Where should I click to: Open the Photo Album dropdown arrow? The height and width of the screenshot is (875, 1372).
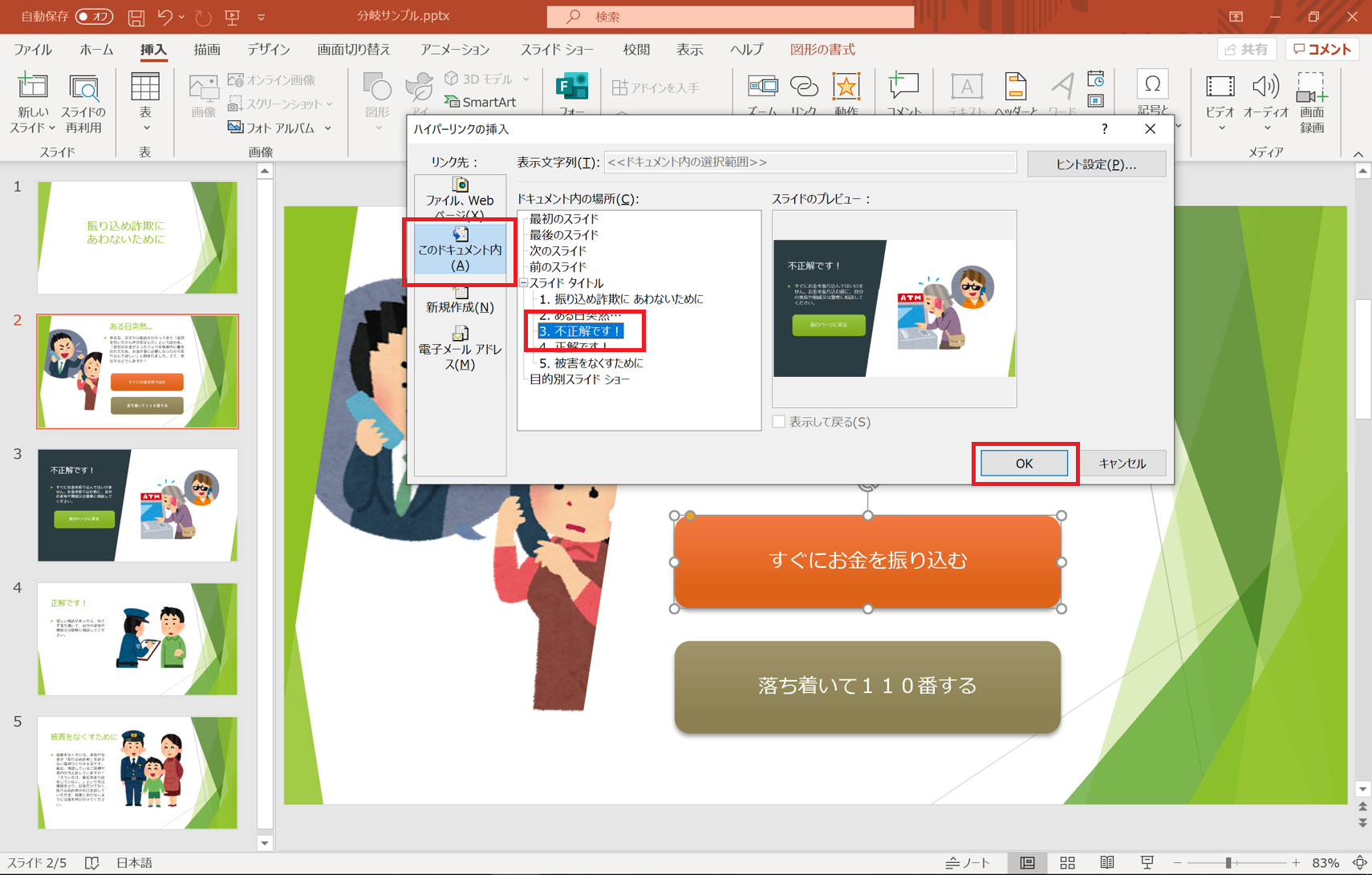(x=328, y=128)
